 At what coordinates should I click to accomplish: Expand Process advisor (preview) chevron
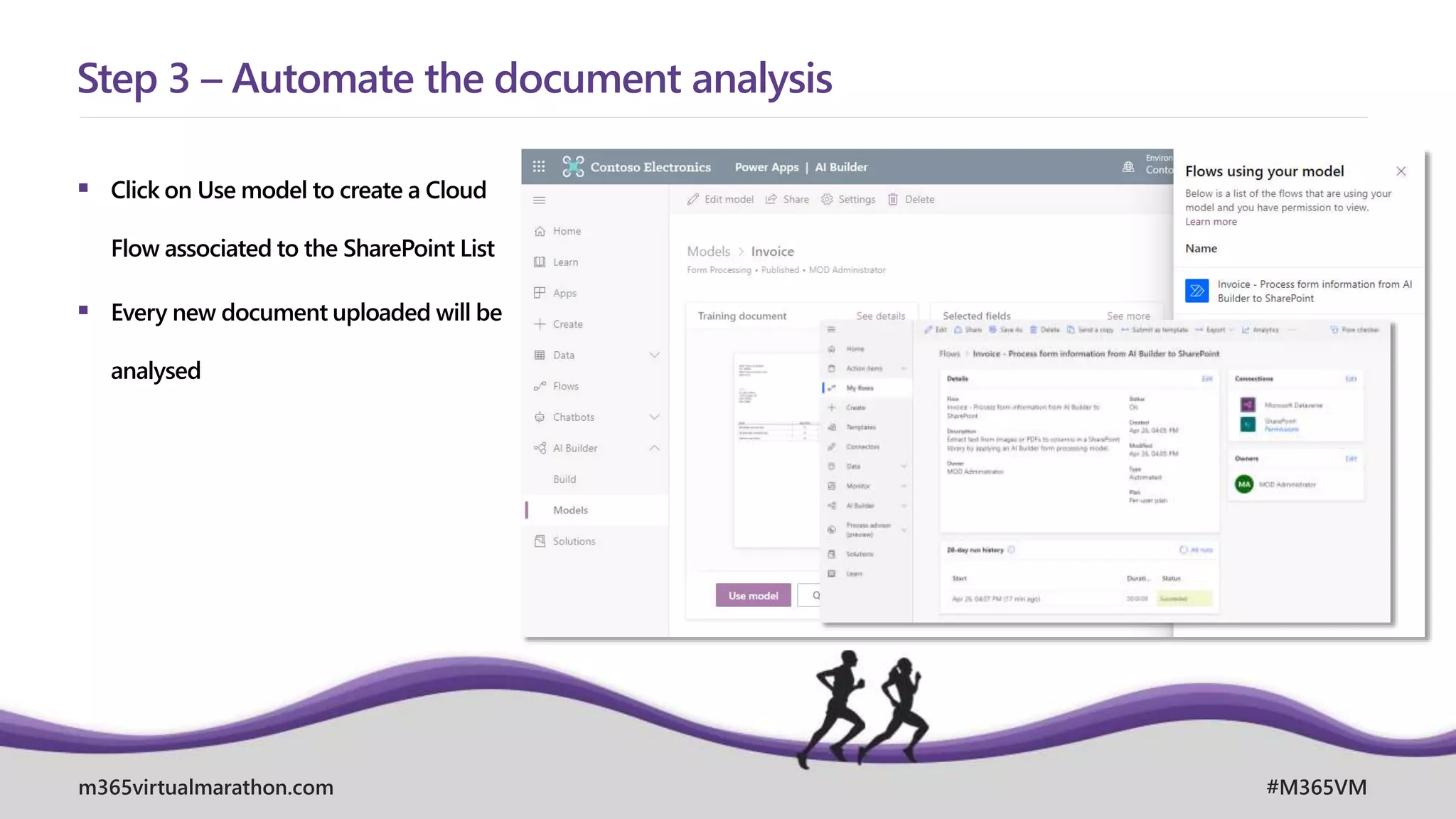click(904, 530)
